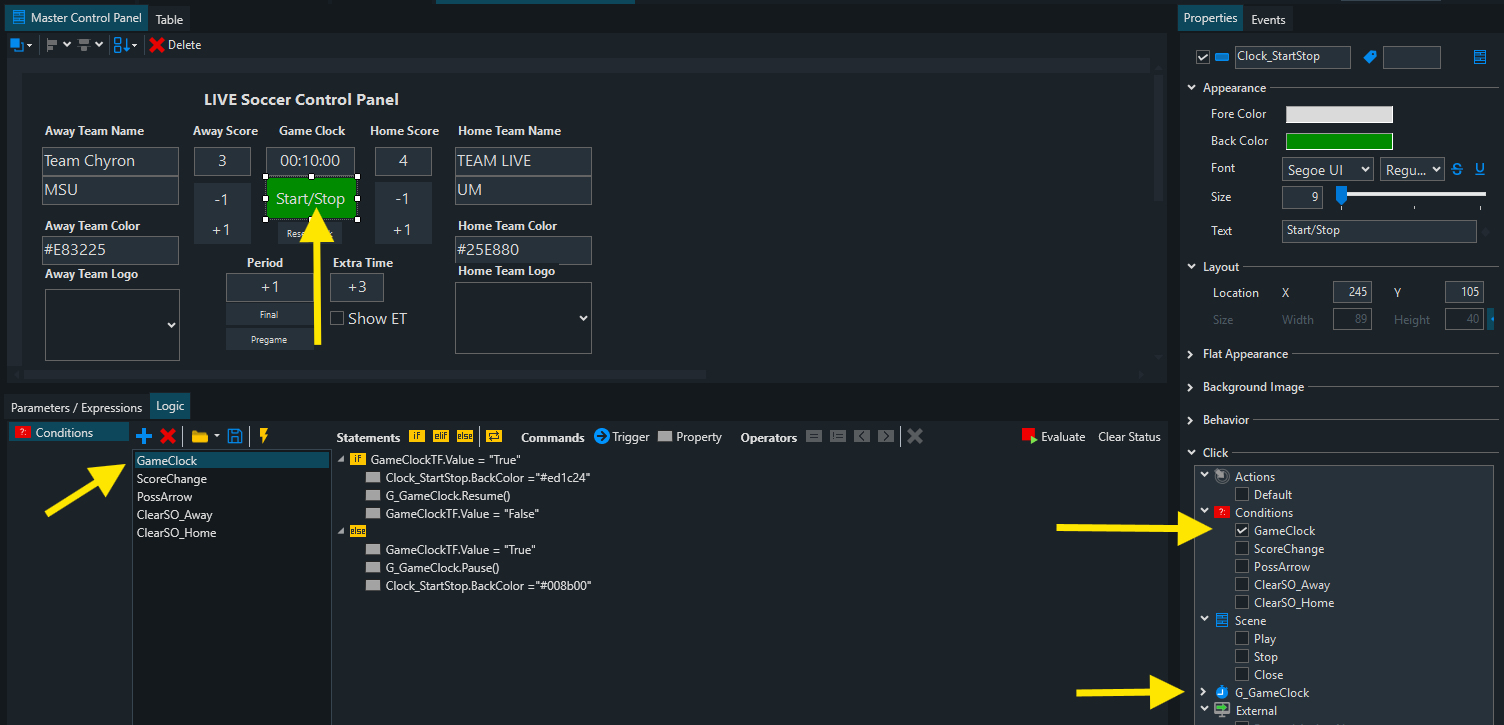Open the Parameters / Expressions tab
Image resolution: width=1504 pixels, height=725 pixels.
pos(77,407)
